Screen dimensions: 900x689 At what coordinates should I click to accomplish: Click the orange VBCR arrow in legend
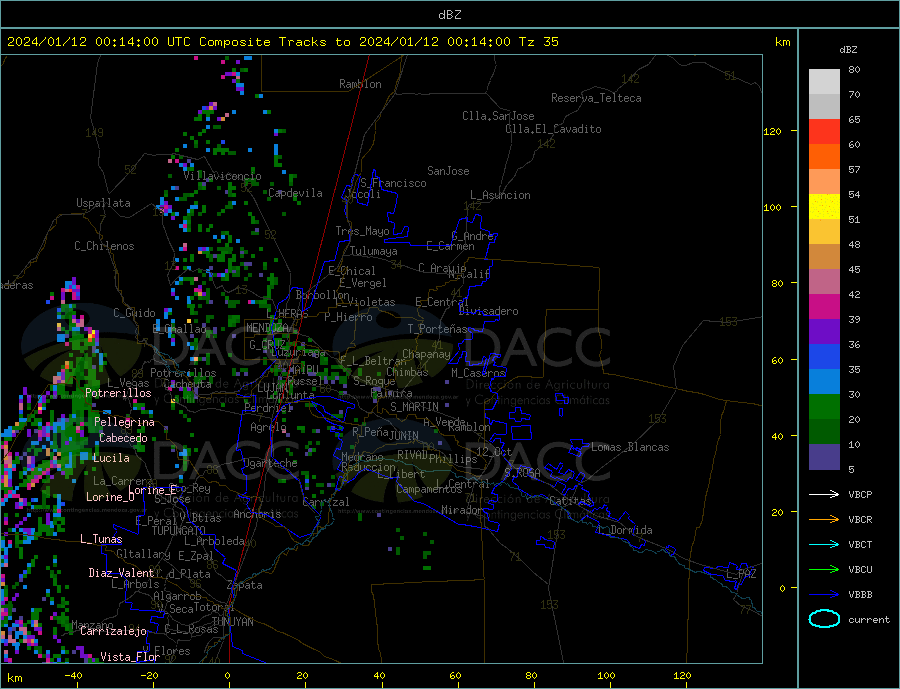coord(824,520)
